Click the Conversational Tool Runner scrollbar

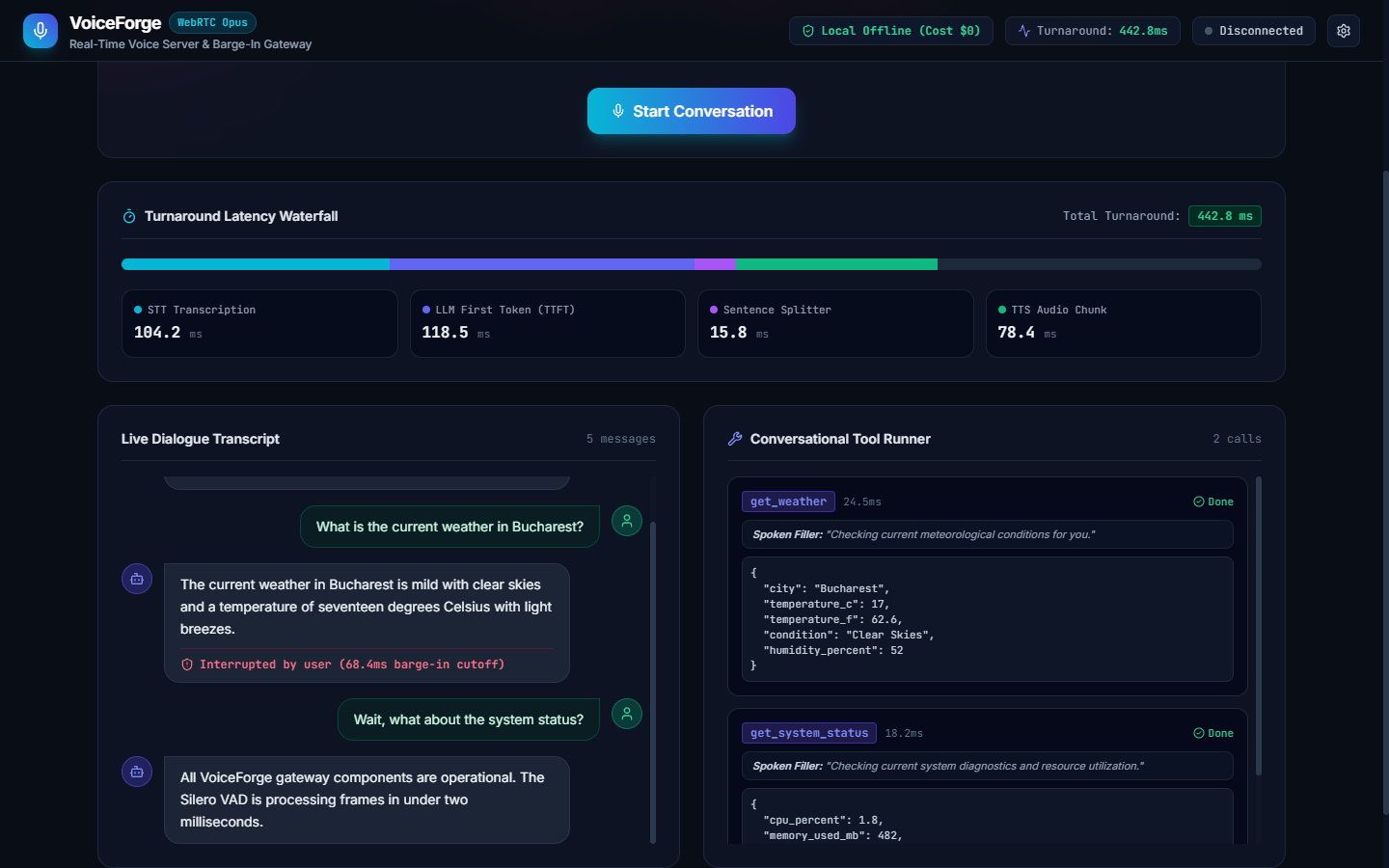1259,626
